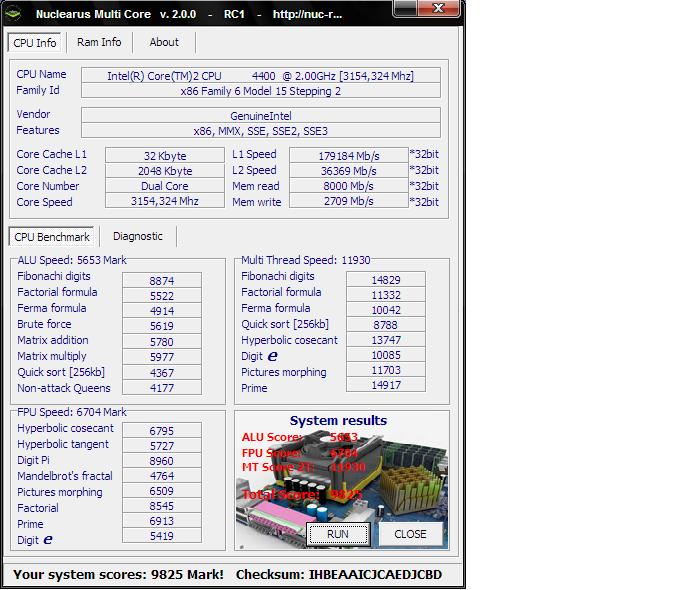Click ALU Ferma formula score 4914
Image resolution: width=700 pixels, height=590 pixels.
coord(162,311)
